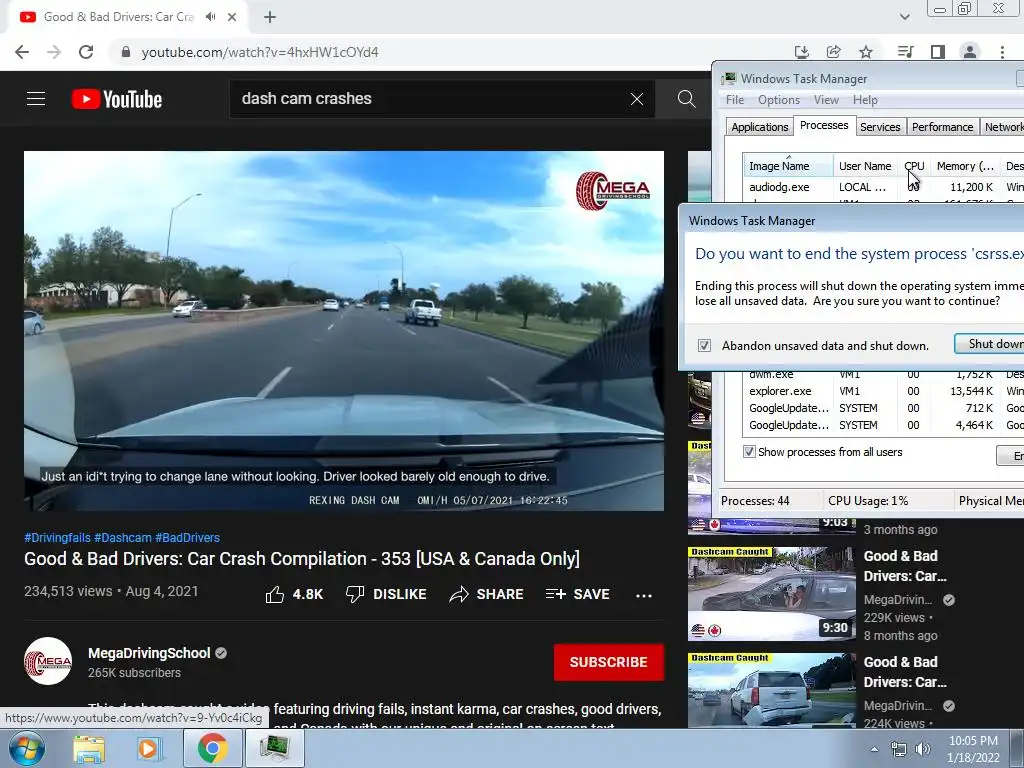Switch to Processes tab
This screenshot has height=768, width=1024.
click(x=824, y=125)
